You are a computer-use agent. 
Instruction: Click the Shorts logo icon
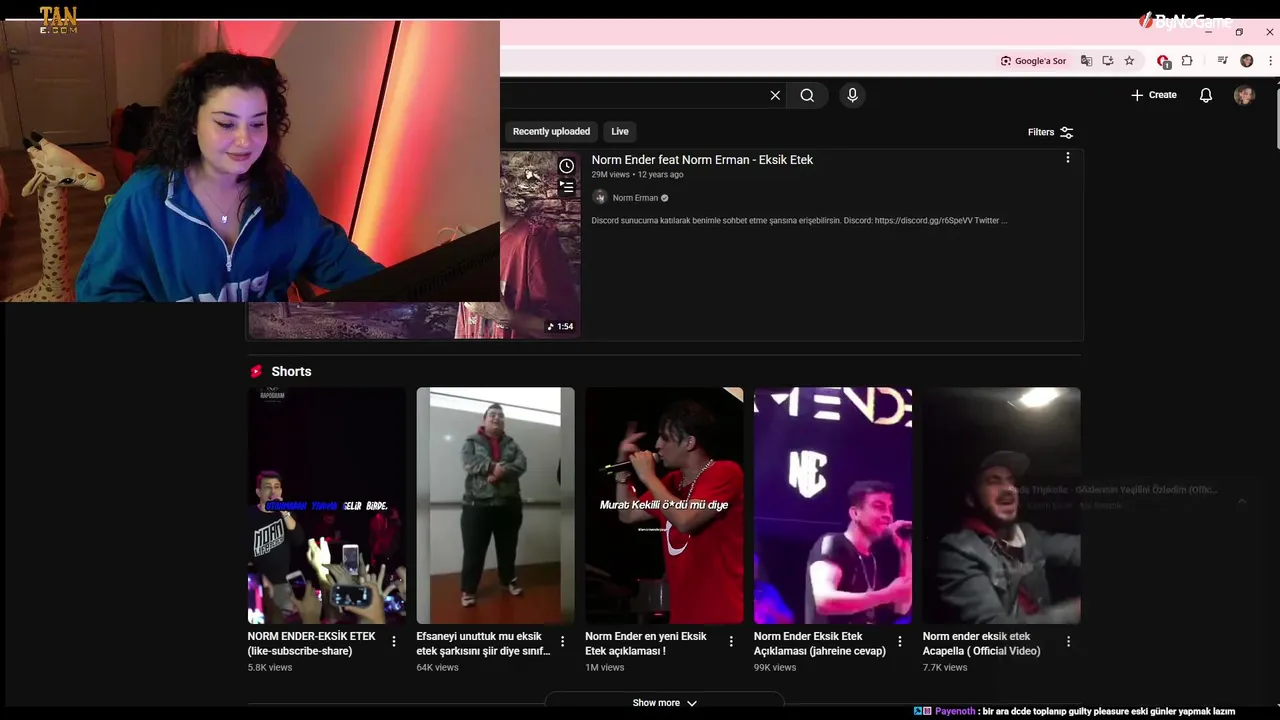pyautogui.click(x=256, y=371)
